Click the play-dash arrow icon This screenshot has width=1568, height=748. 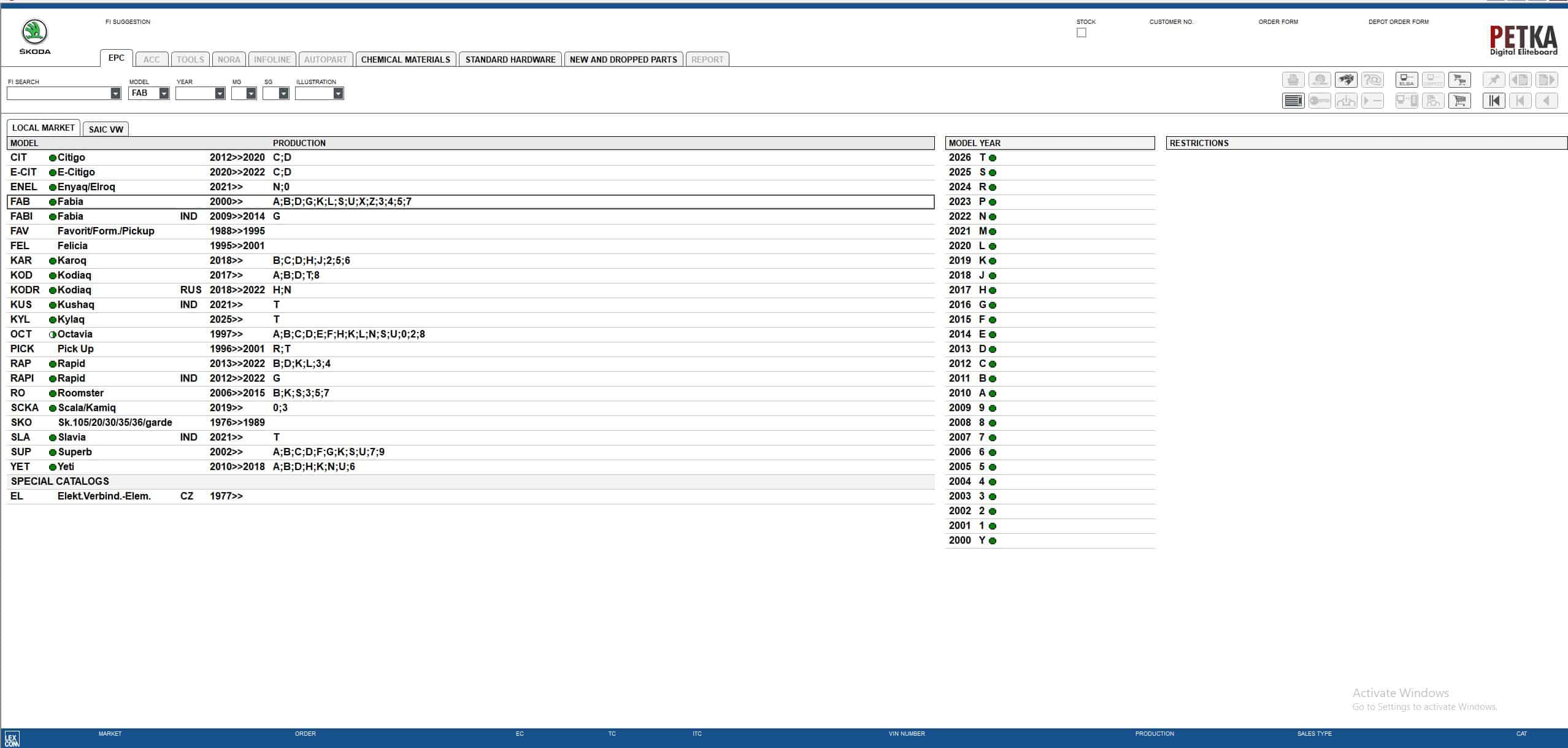(x=1372, y=101)
